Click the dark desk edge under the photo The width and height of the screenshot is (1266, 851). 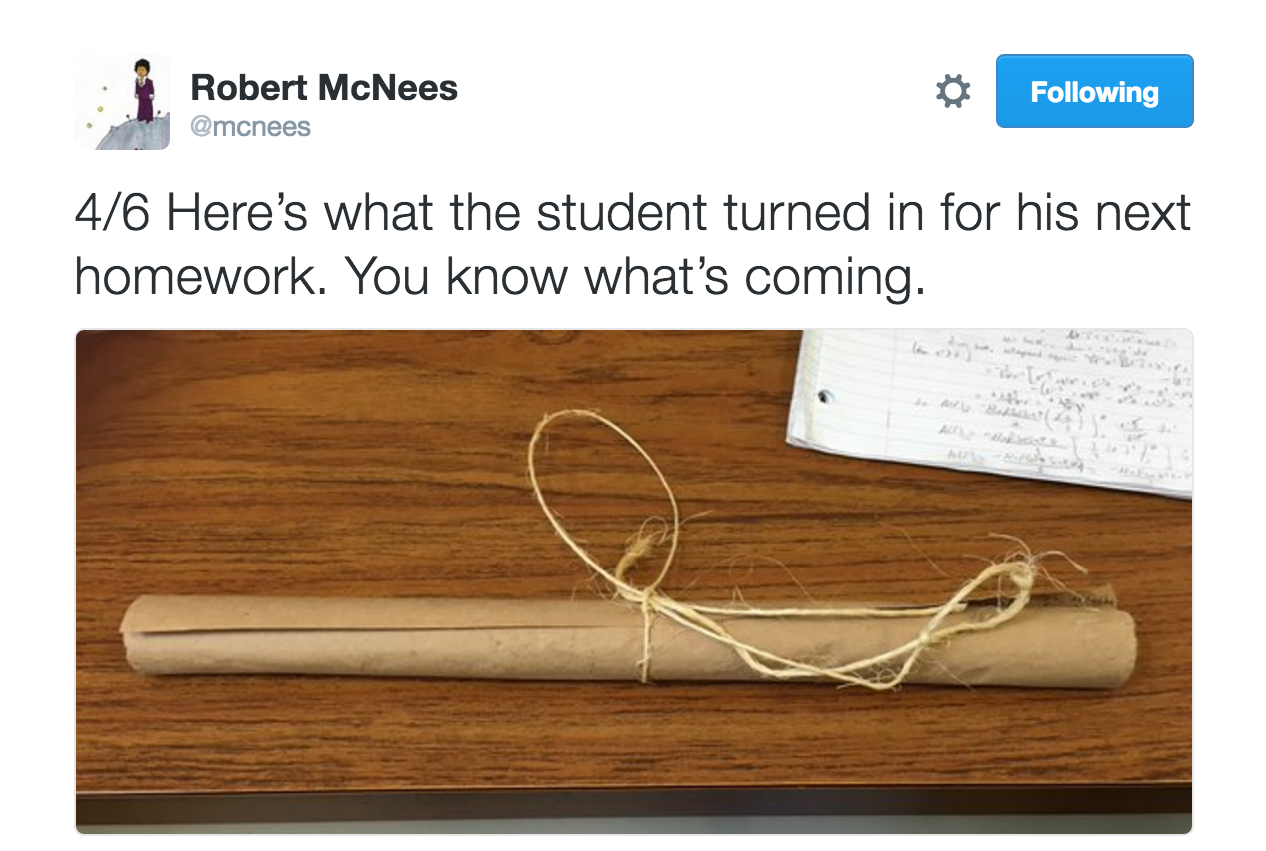(634, 812)
